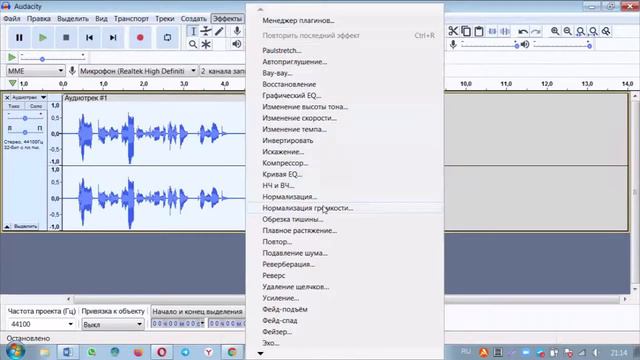Open Chrome from the taskbar

pos(232,352)
